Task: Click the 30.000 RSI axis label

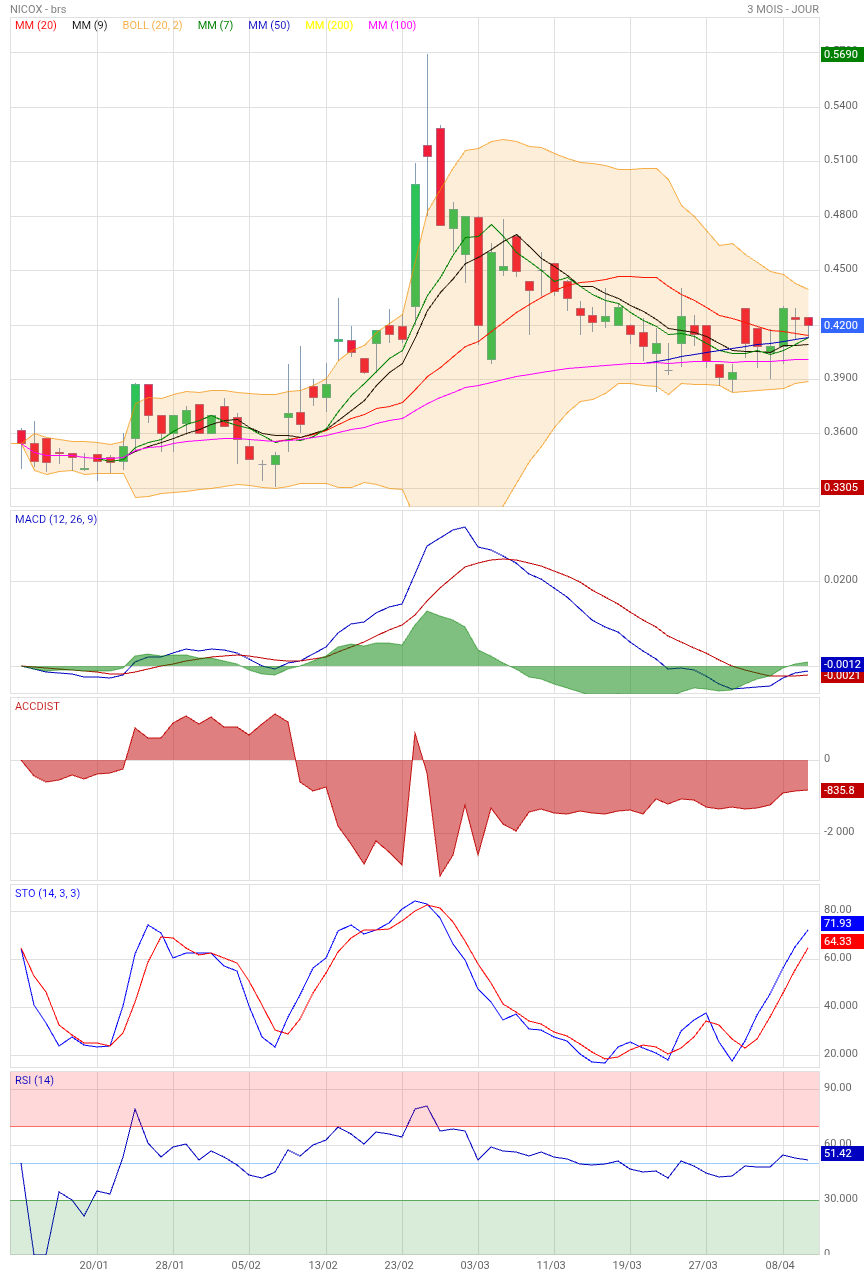Action: 841,1198
